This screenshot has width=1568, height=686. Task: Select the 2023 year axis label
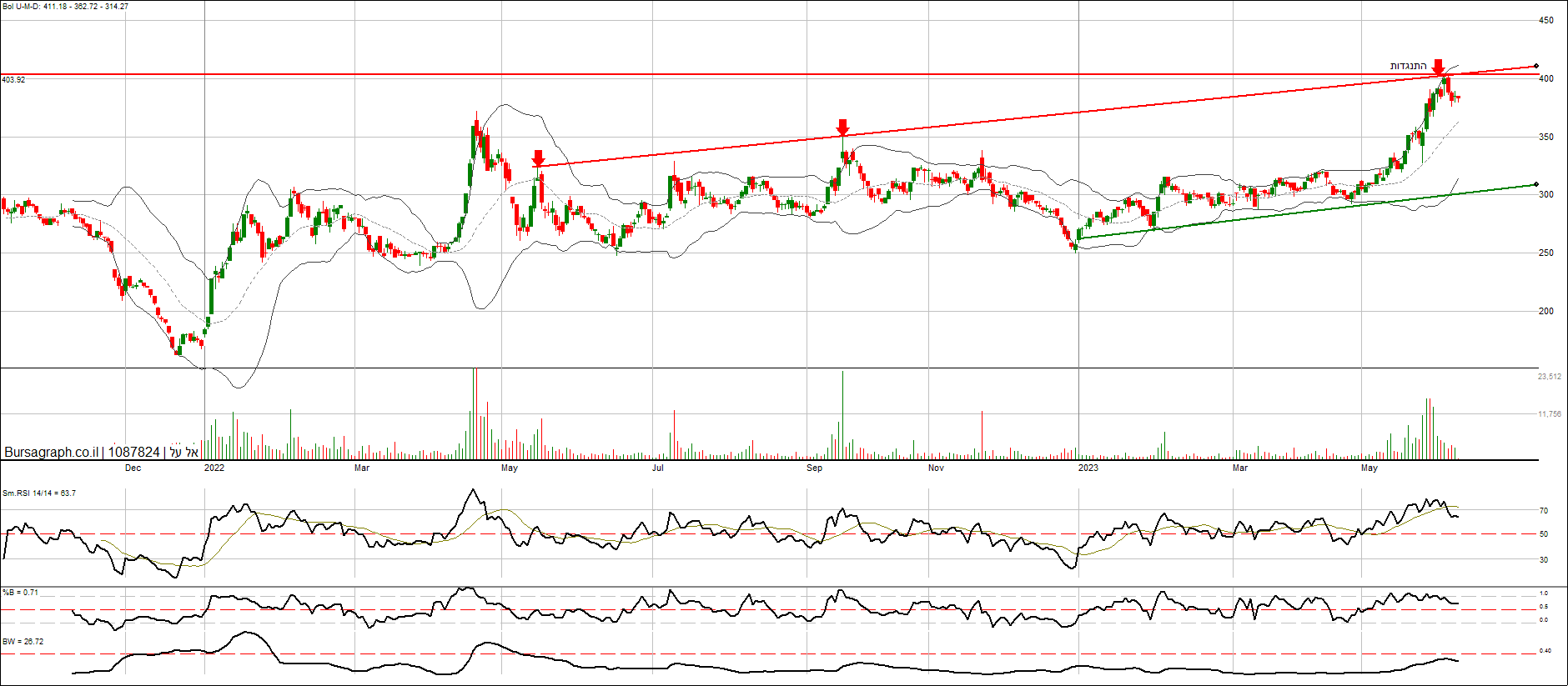pos(1088,468)
